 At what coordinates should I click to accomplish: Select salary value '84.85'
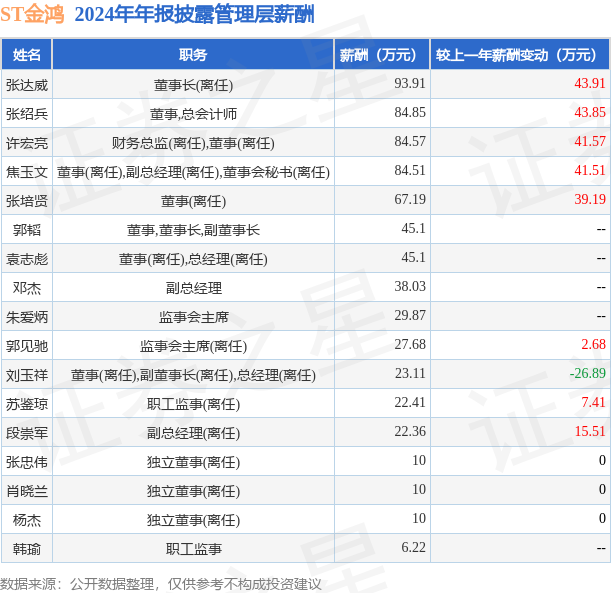[410, 112]
